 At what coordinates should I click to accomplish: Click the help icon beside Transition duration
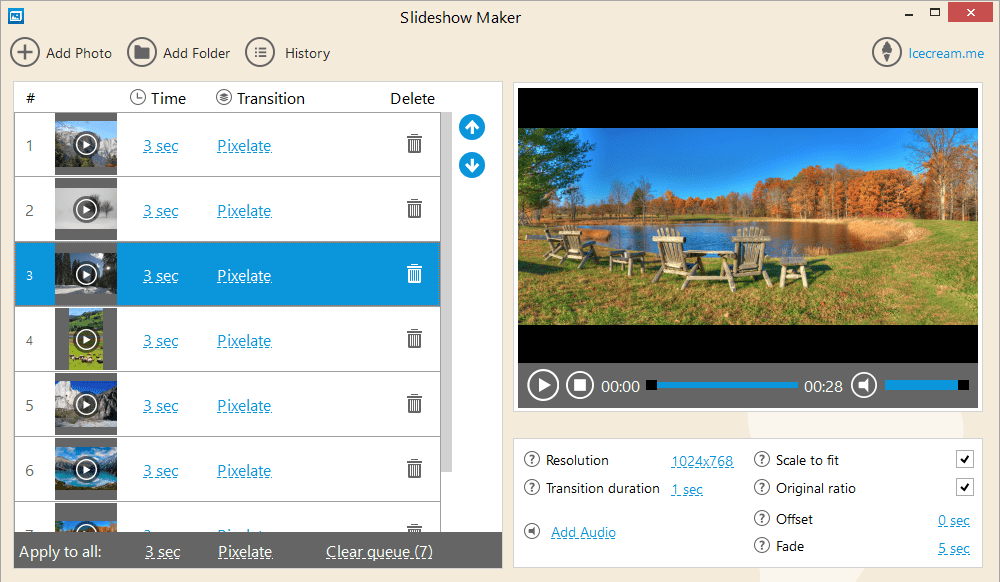(532, 488)
